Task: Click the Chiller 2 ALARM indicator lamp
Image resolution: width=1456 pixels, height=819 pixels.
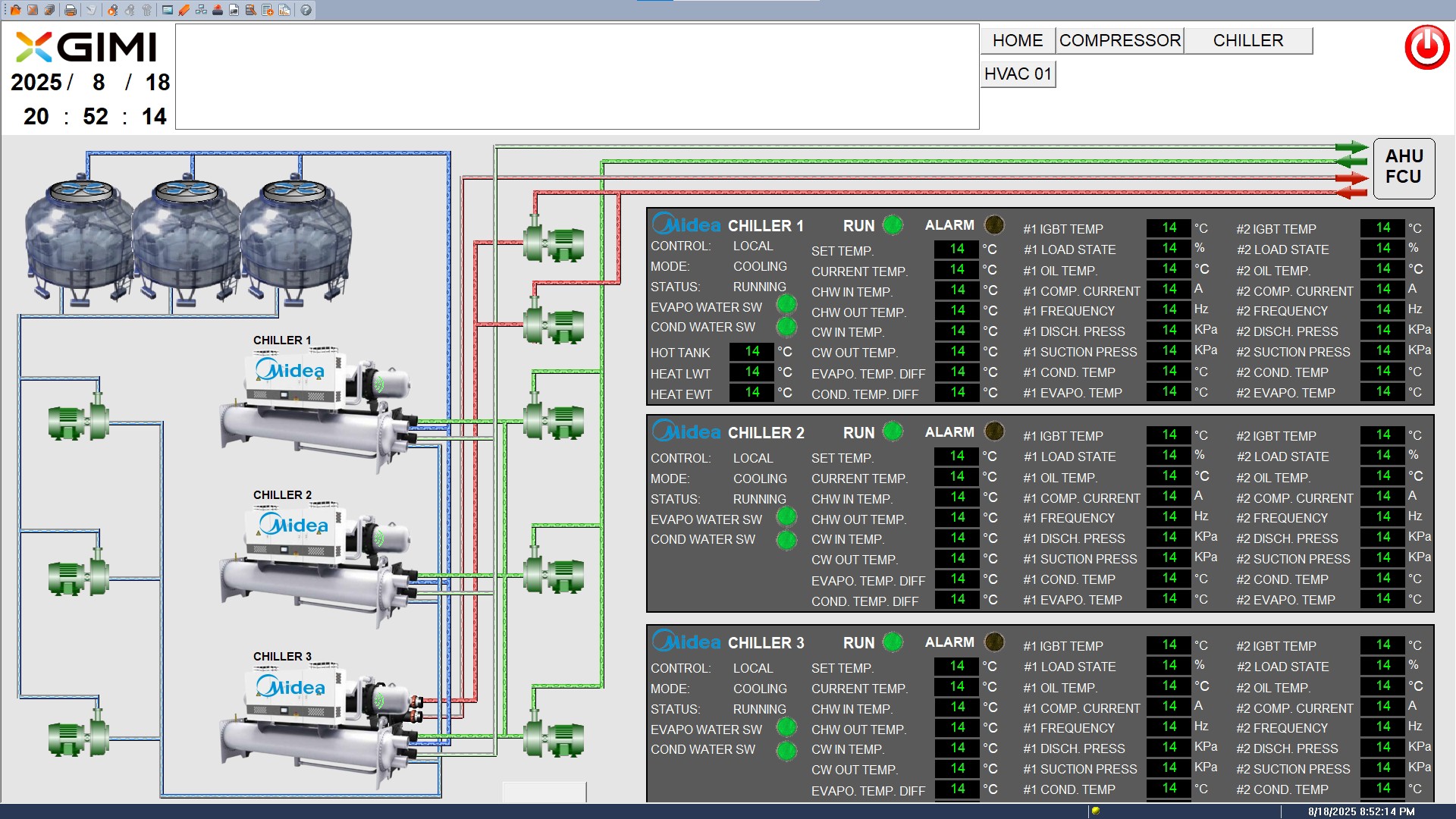Action: click(x=994, y=432)
